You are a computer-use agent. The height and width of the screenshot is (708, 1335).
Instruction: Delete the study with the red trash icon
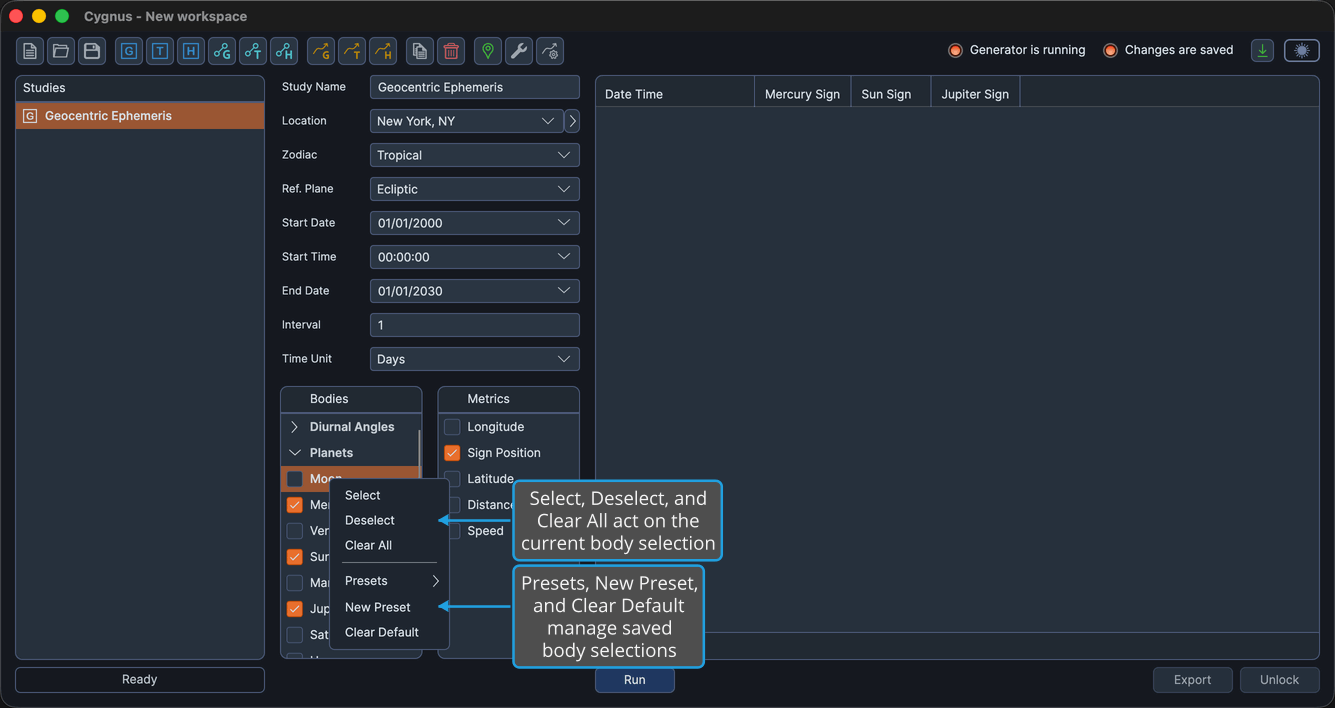[451, 51]
